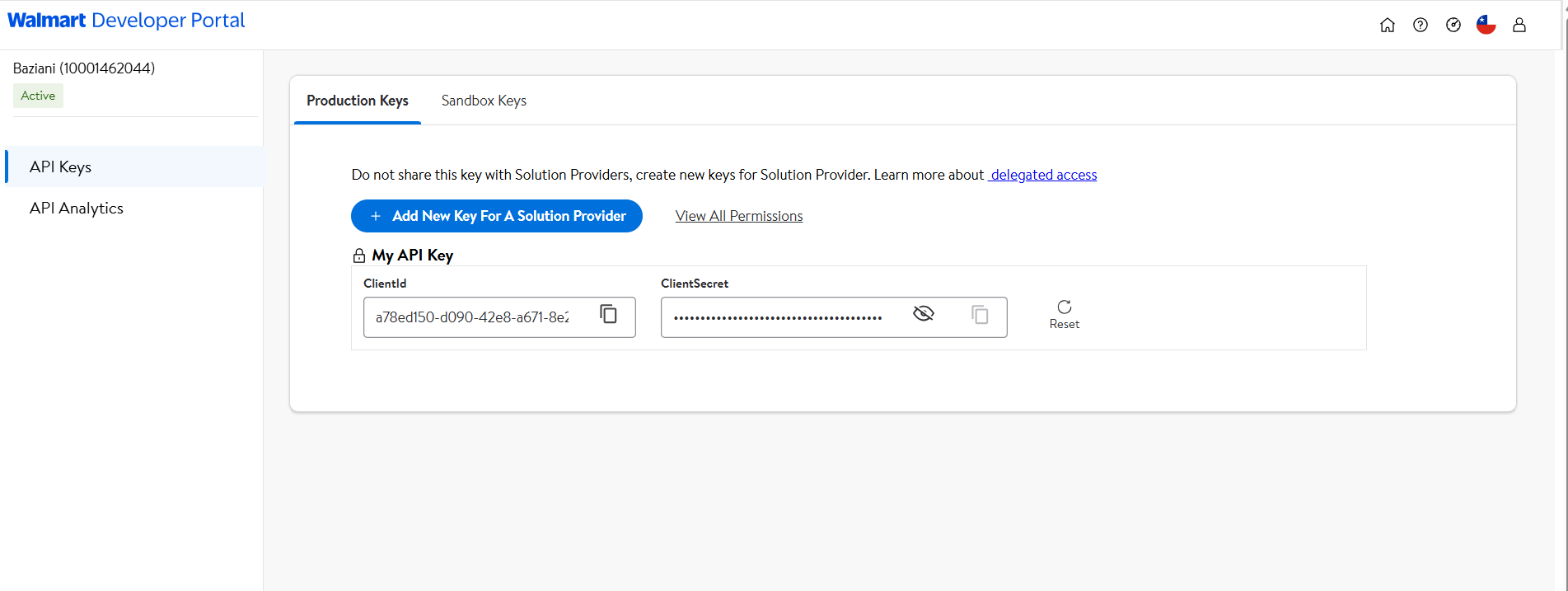Copy the ClientId value

point(609,314)
